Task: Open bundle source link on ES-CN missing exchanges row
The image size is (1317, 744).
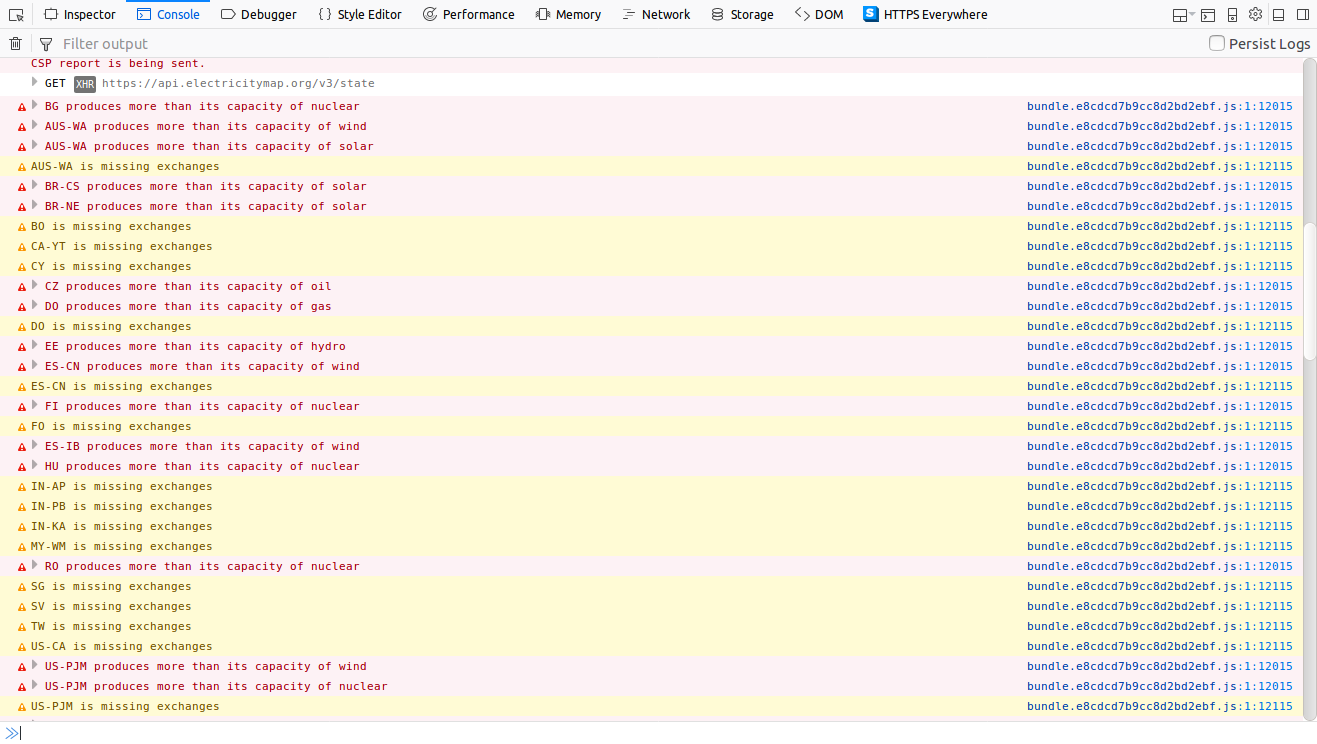Action: (1159, 386)
